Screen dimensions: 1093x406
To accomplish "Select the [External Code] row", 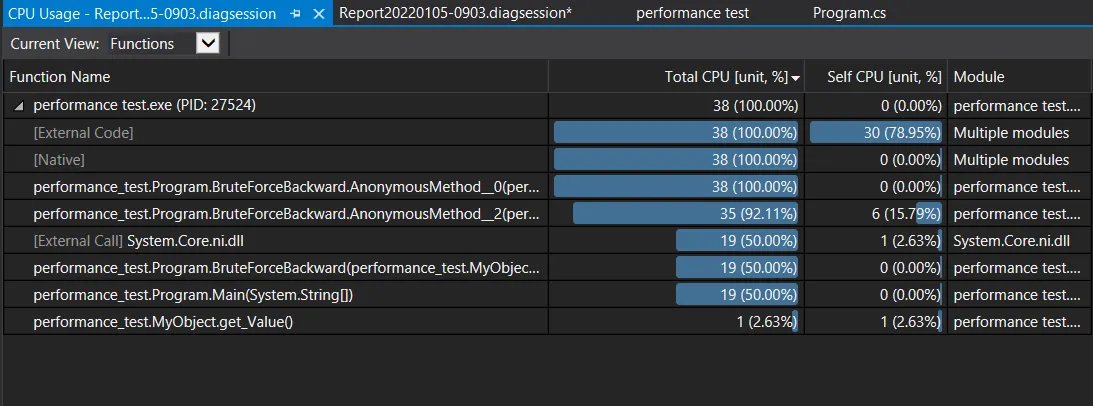I will tap(83, 133).
